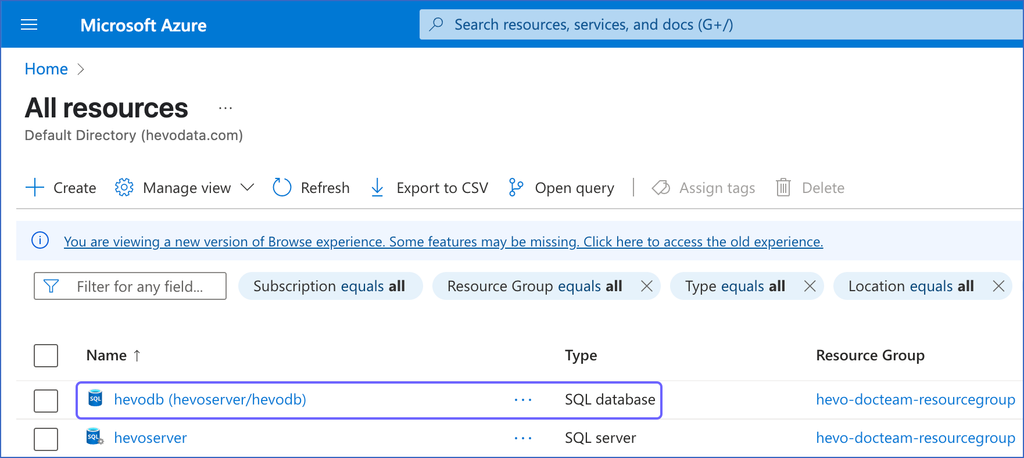Click the Home breadcrumb link
This screenshot has width=1024, height=458.
(x=46, y=69)
